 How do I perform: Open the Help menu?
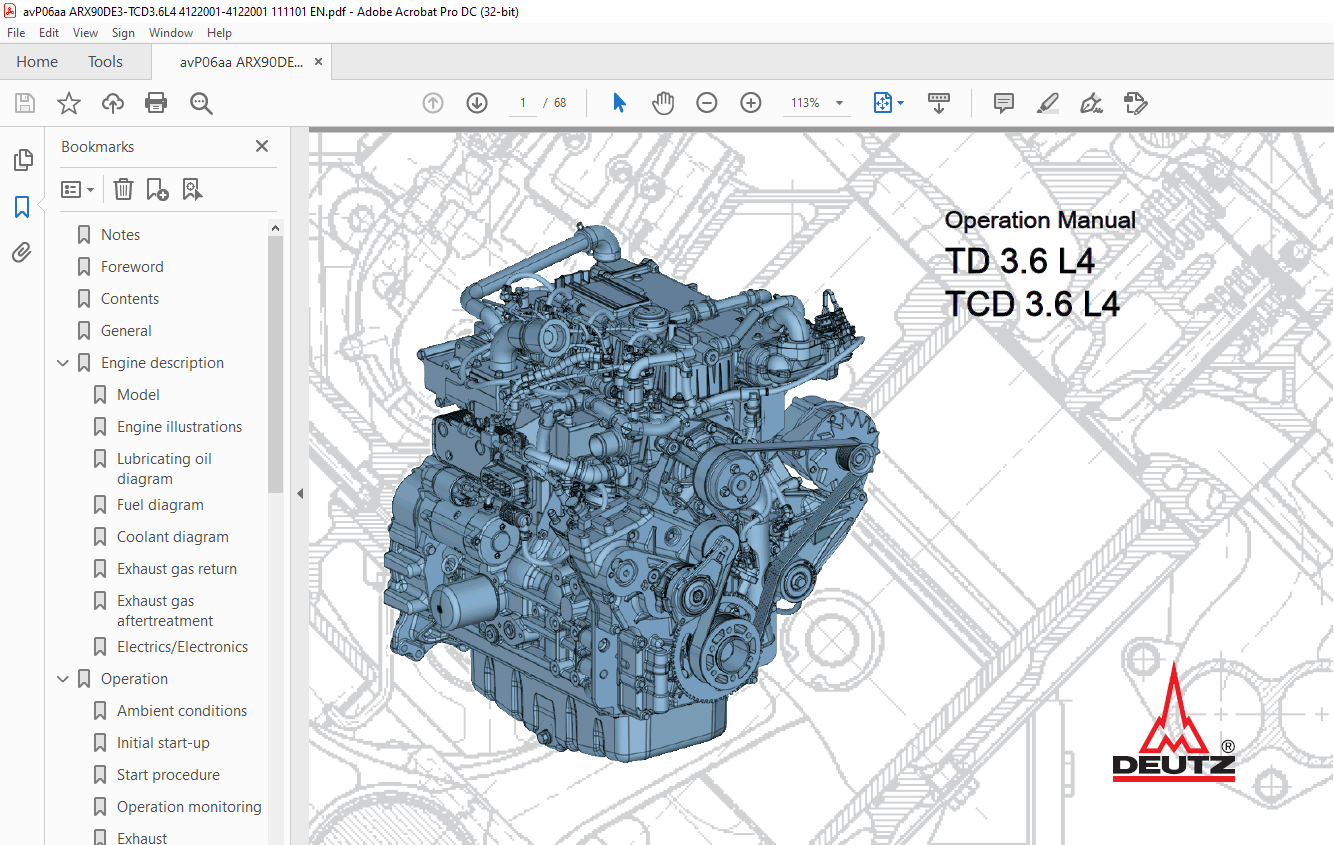219,33
